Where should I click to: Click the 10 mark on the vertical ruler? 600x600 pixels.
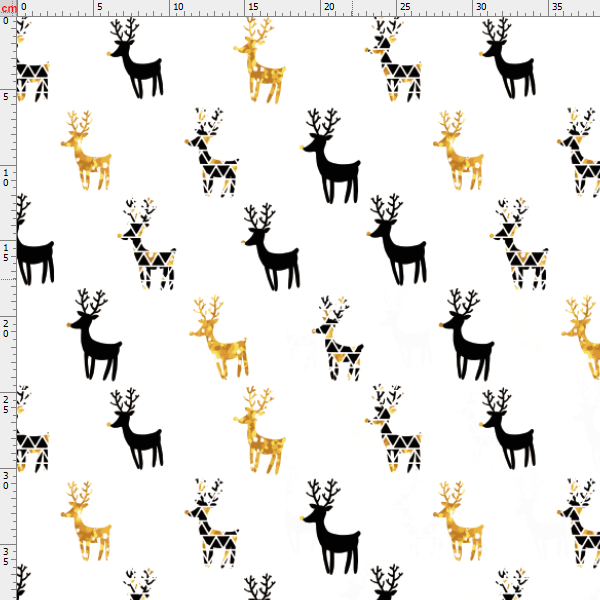tap(6, 178)
